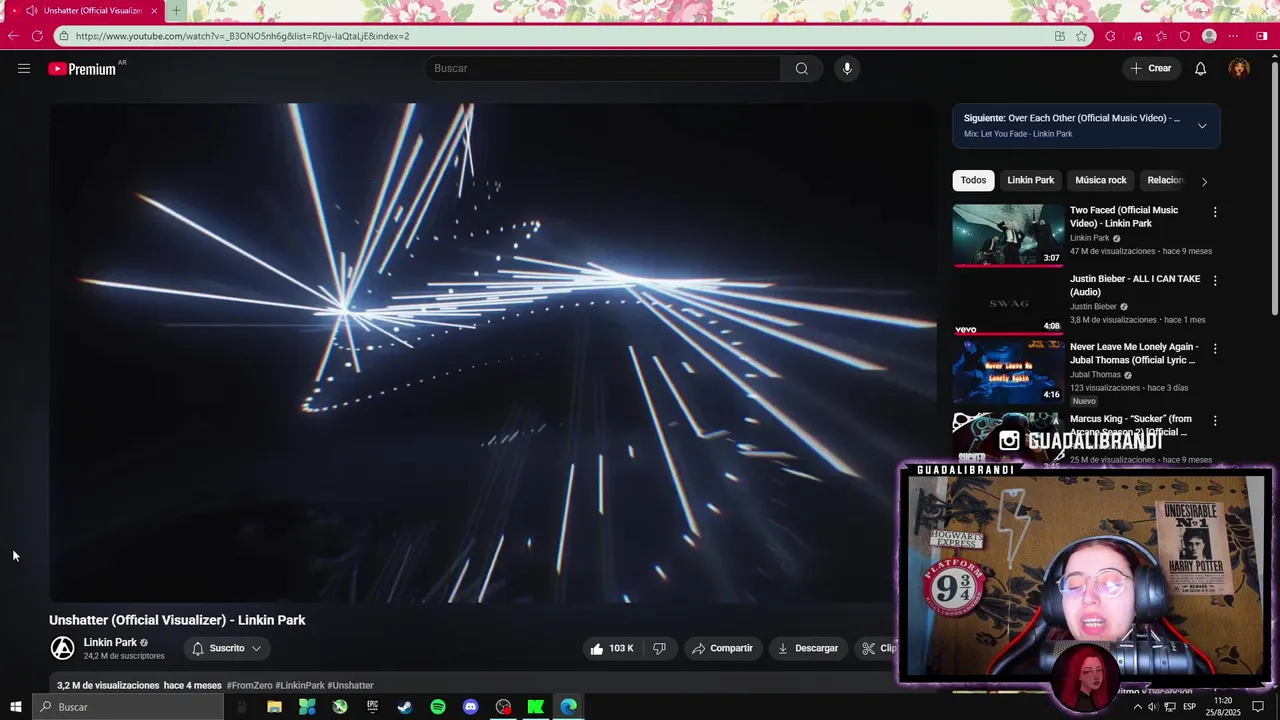Add page to favorites with star icon
1280x720 pixels.
[1081, 36]
